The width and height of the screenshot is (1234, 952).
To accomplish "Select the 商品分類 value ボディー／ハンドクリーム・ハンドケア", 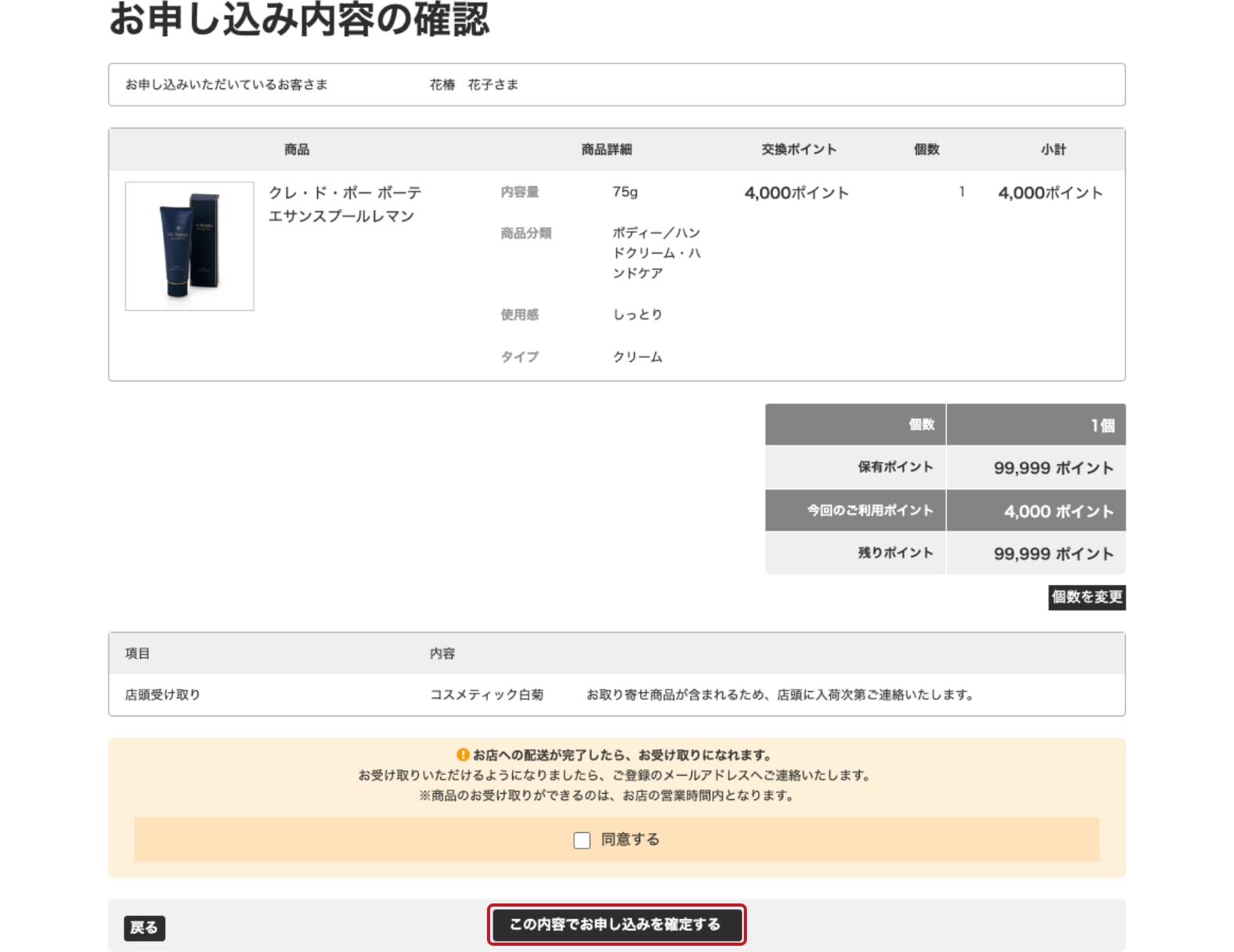I will 656,253.
